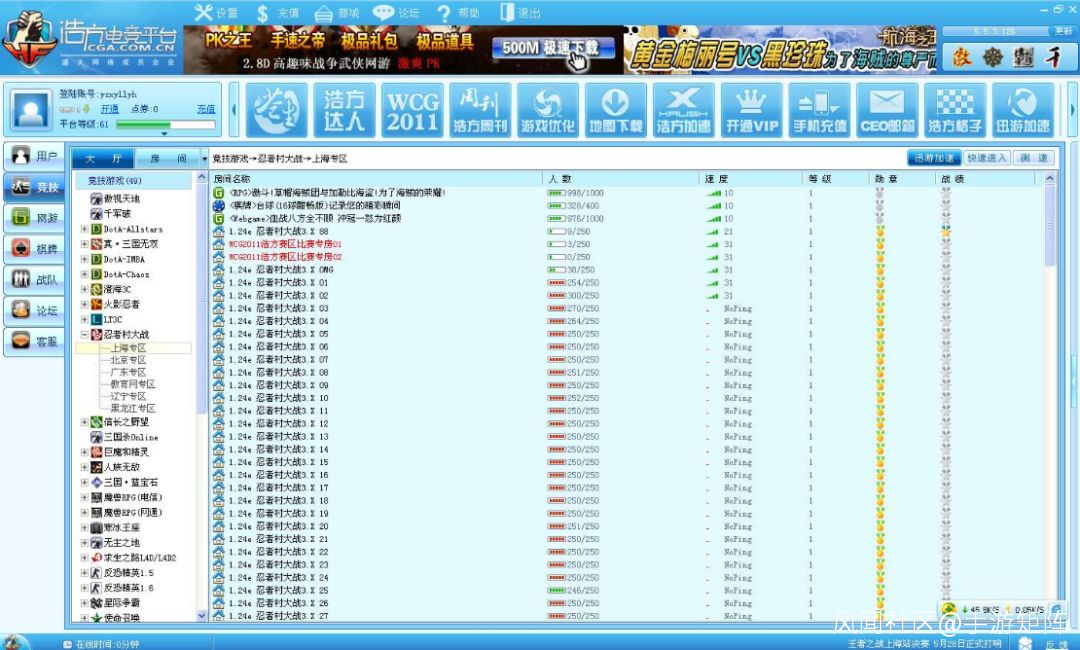Open the 用户 user sidebar section
Image resolution: width=1080 pixels, height=650 pixels.
[34, 156]
